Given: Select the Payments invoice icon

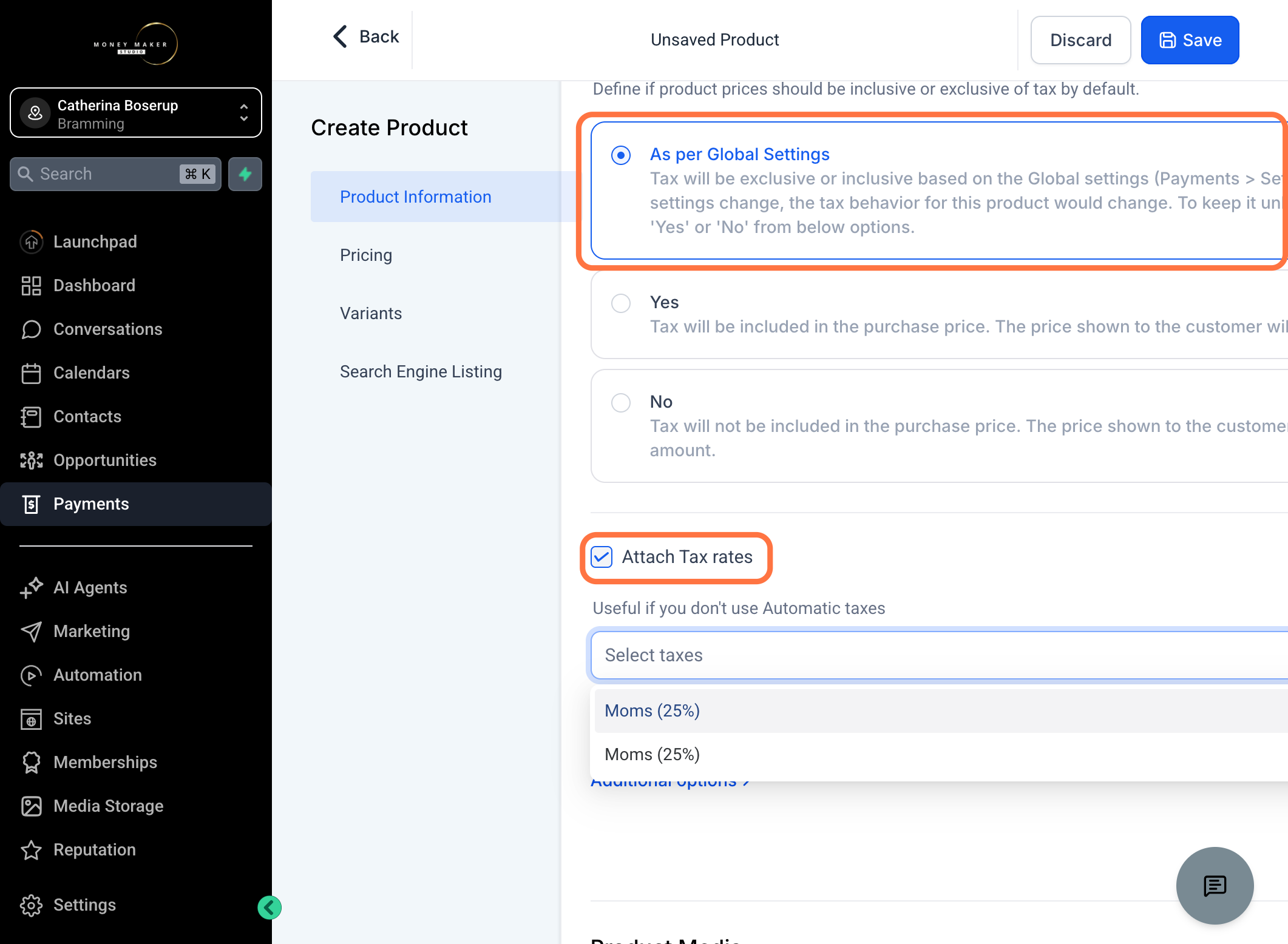Looking at the screenshot, I should (31, 504).
